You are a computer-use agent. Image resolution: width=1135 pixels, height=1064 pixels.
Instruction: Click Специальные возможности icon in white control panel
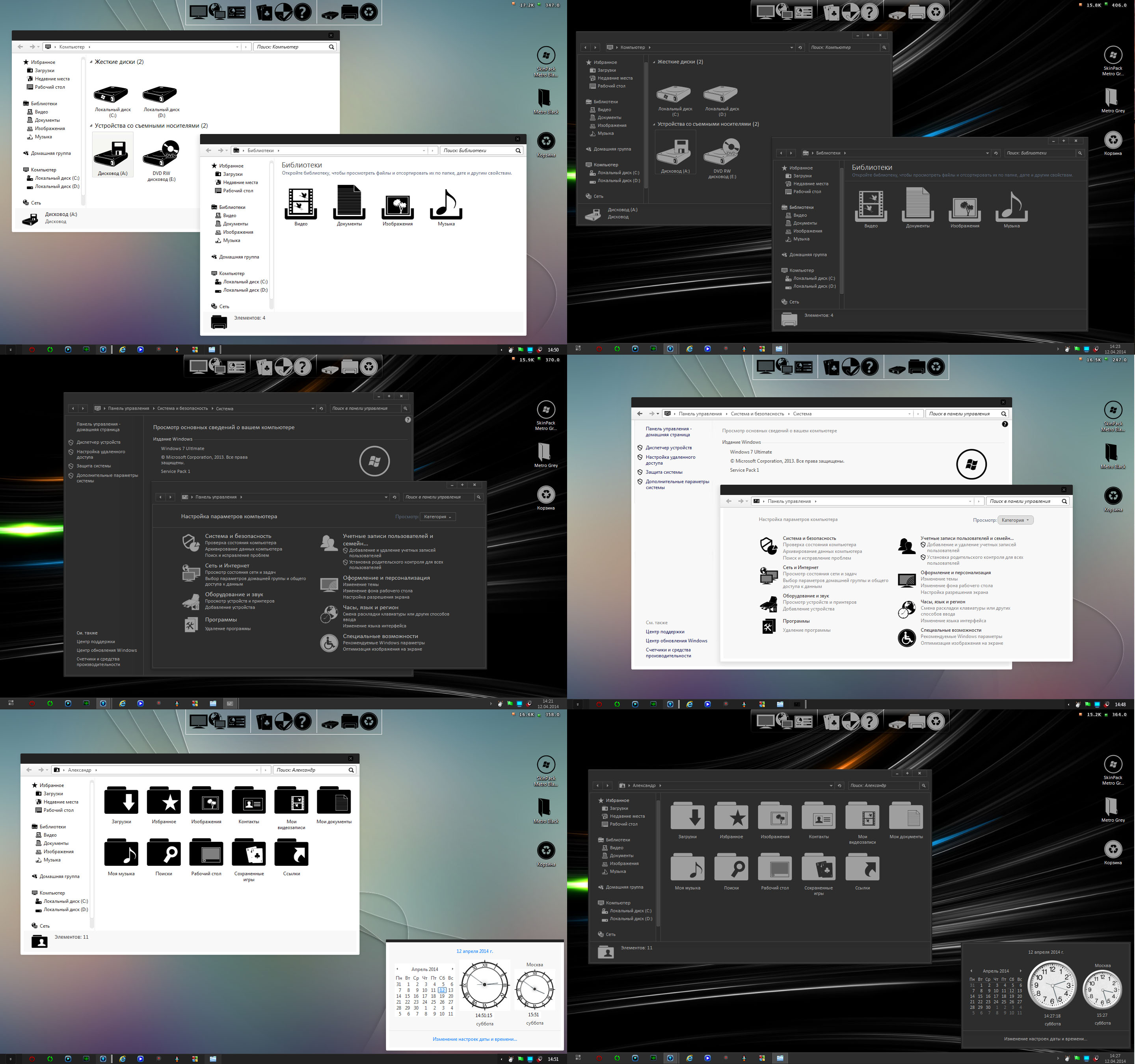[907, 637]
